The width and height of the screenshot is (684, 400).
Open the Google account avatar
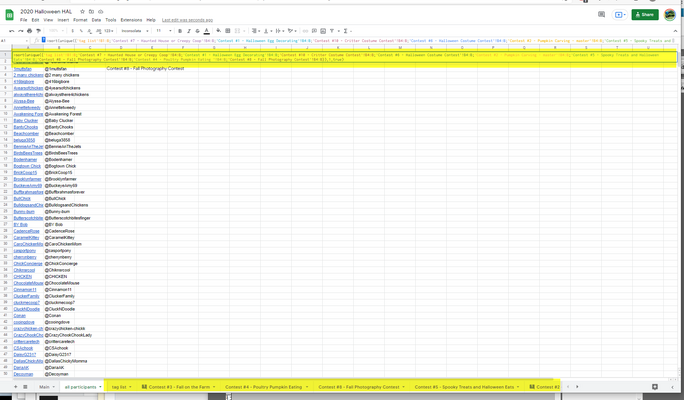[670, 14]
